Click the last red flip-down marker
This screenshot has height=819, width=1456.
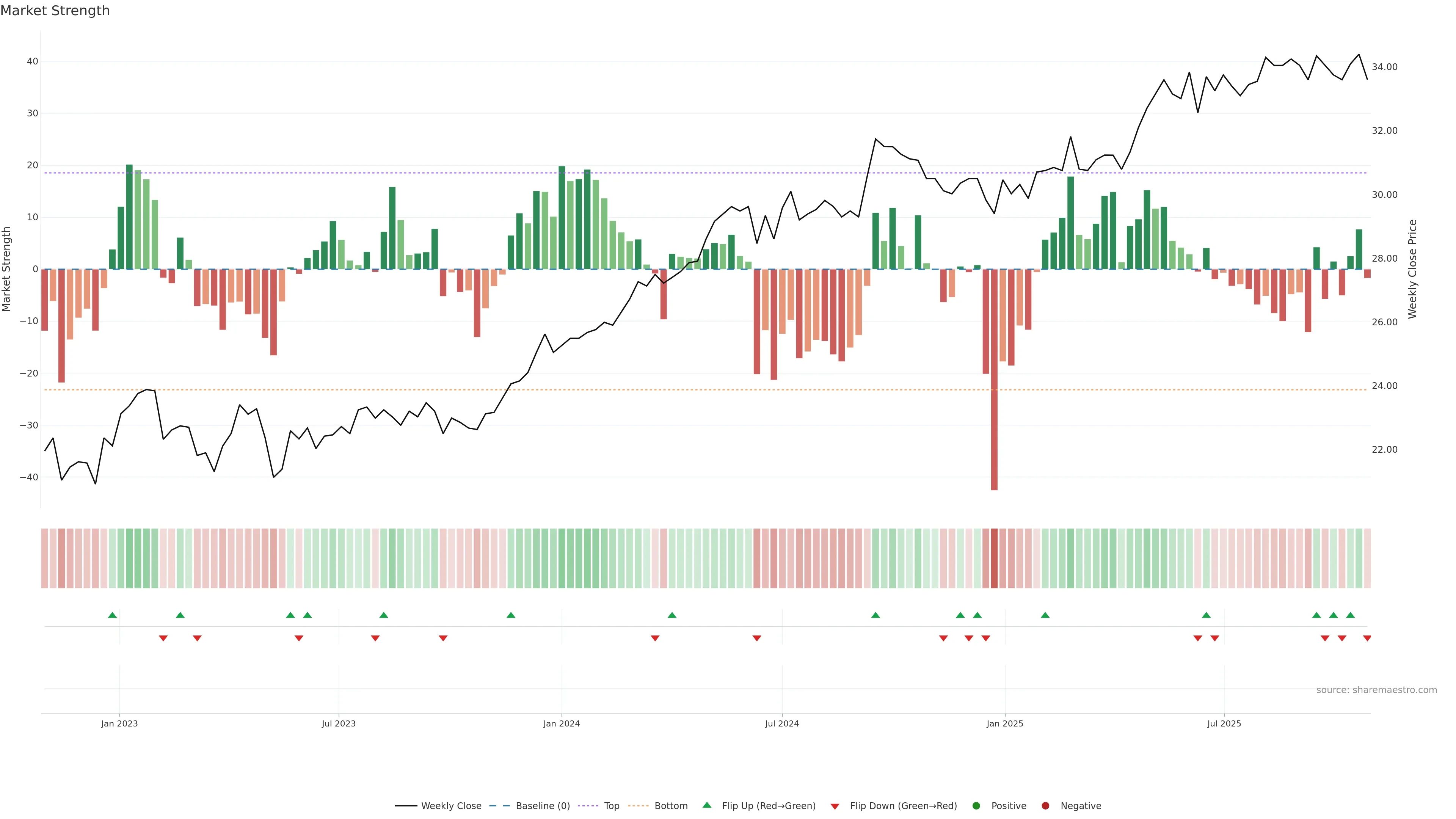click(1367, 638)
